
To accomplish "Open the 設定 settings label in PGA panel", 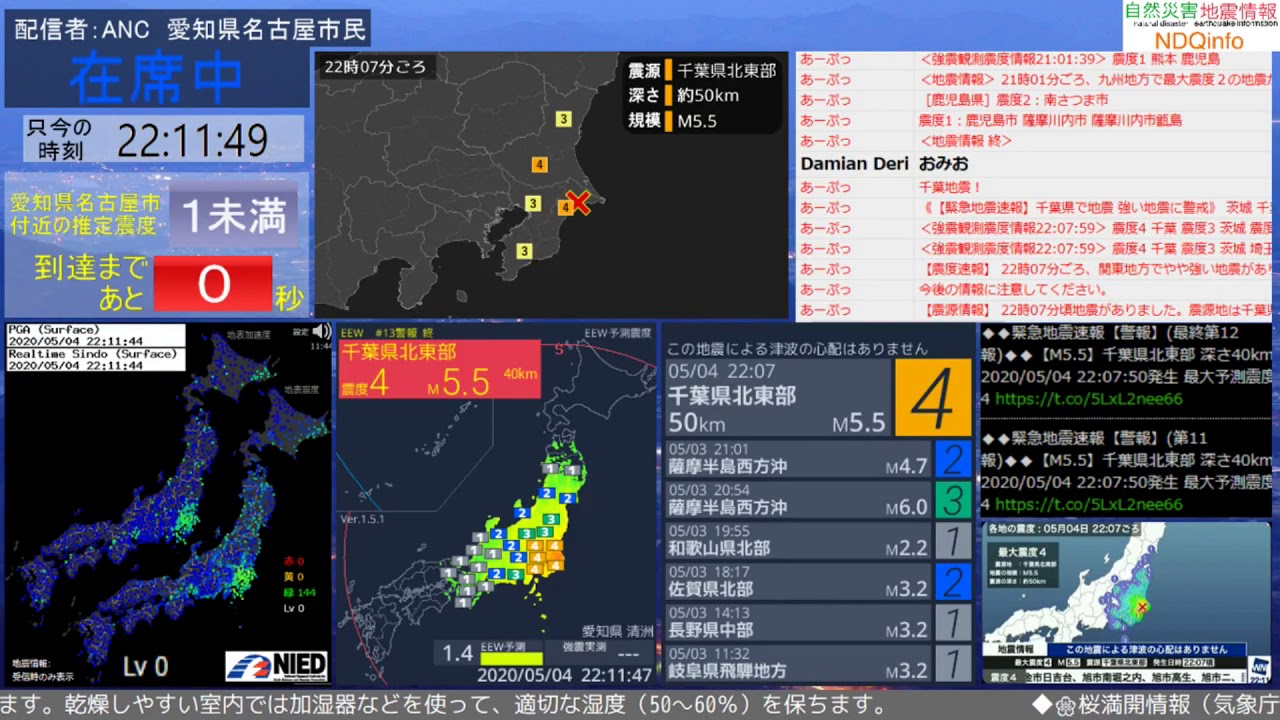I will pos(300,332).
